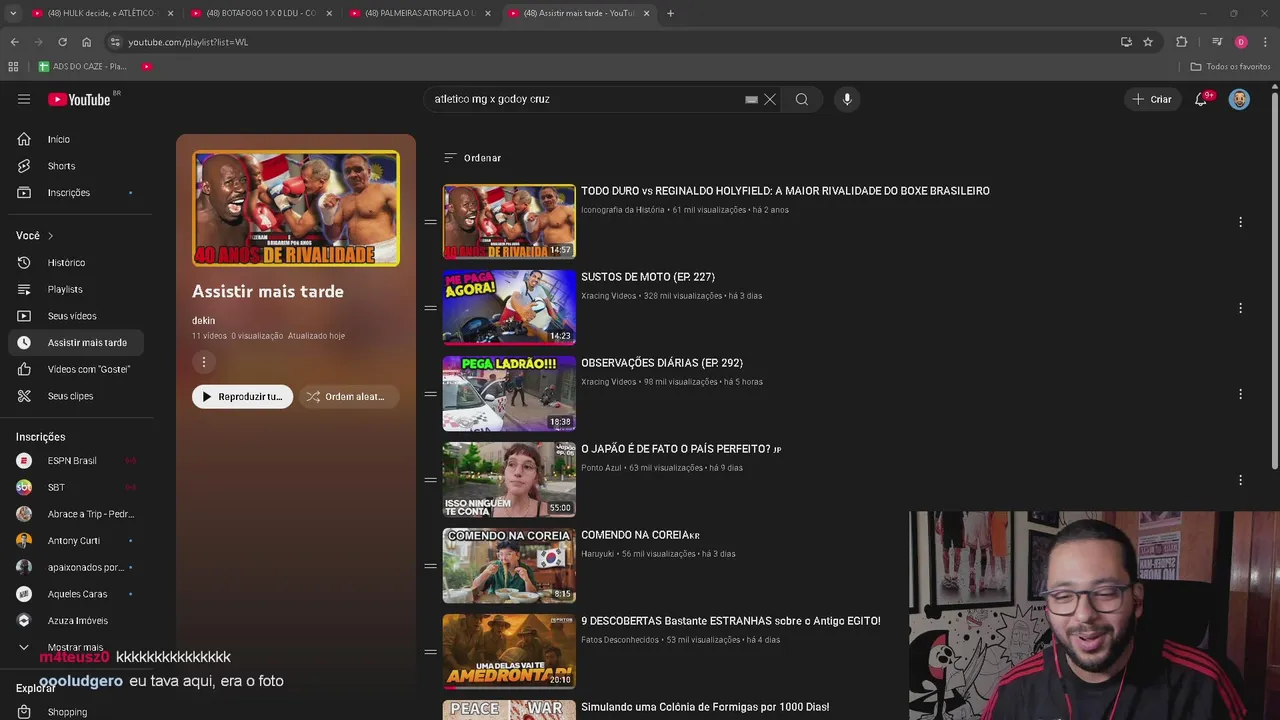Open options for TODO DURO vs REGINALDO video
This screenshot has height=720, width=1280.
coord(1240,222)
